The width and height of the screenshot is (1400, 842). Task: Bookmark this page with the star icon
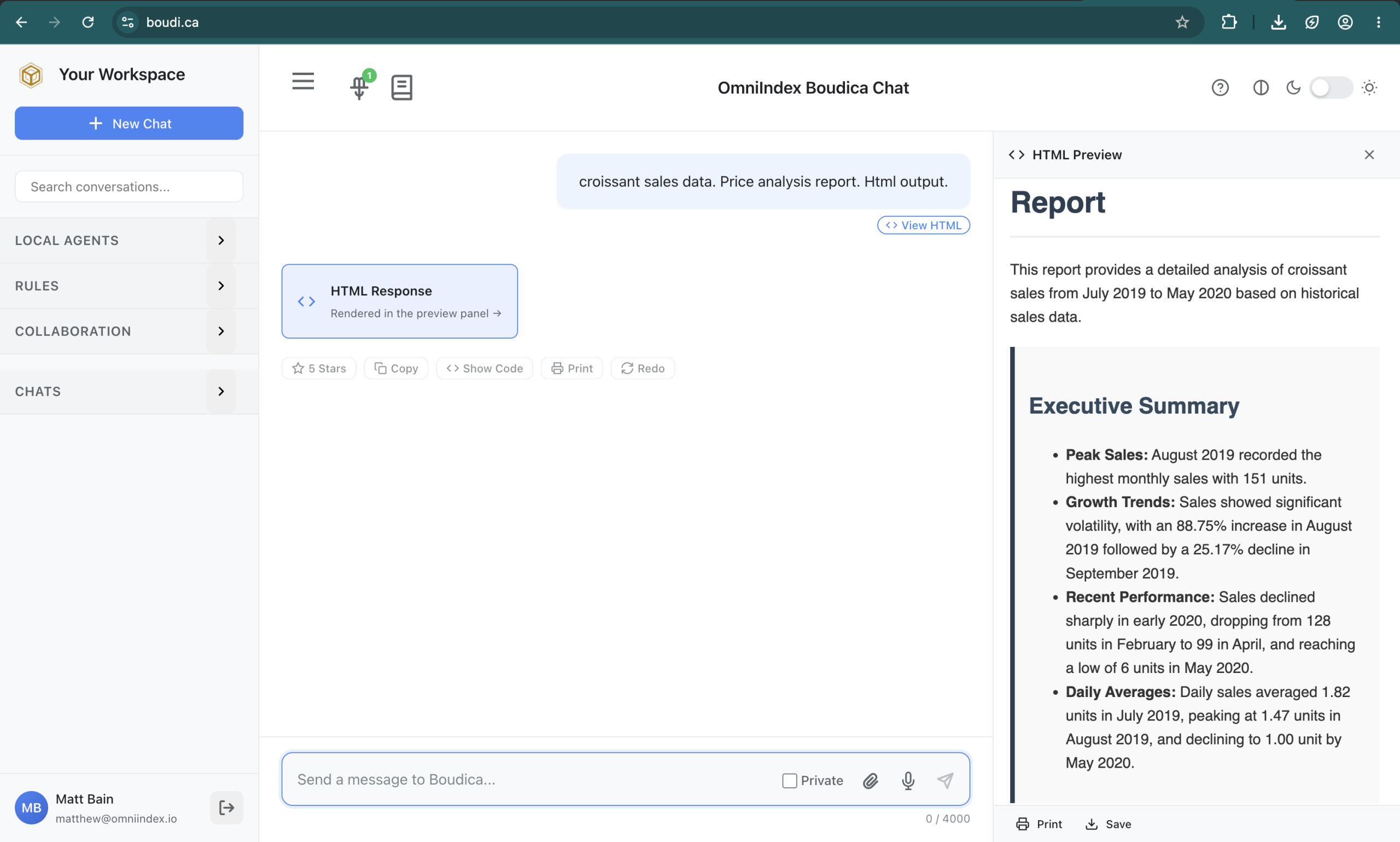coord(1182,22)
